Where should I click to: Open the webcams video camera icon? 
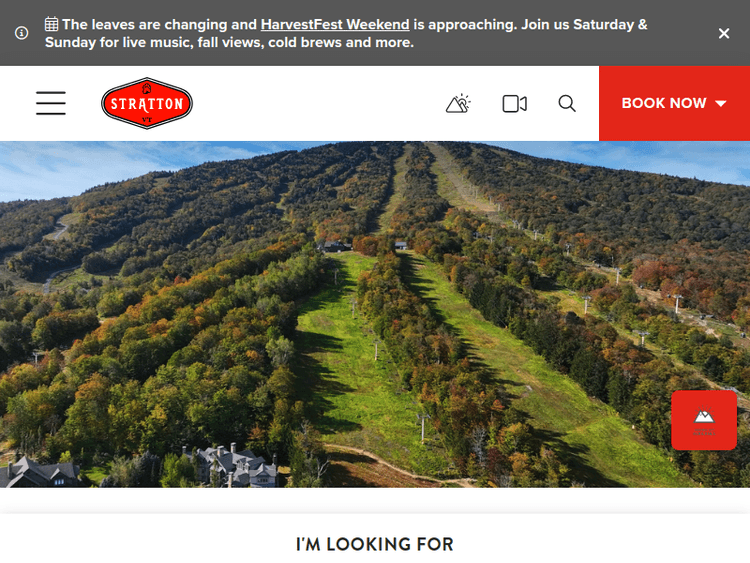pyautogui.click(x=515, y=104)
